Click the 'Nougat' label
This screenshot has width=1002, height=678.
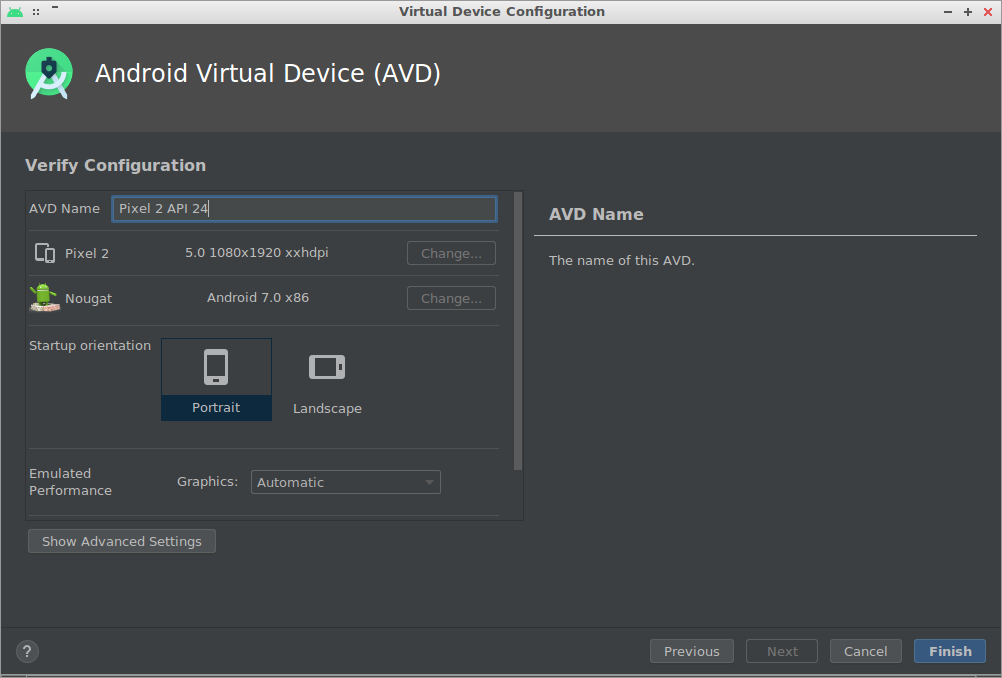(88, 298)
